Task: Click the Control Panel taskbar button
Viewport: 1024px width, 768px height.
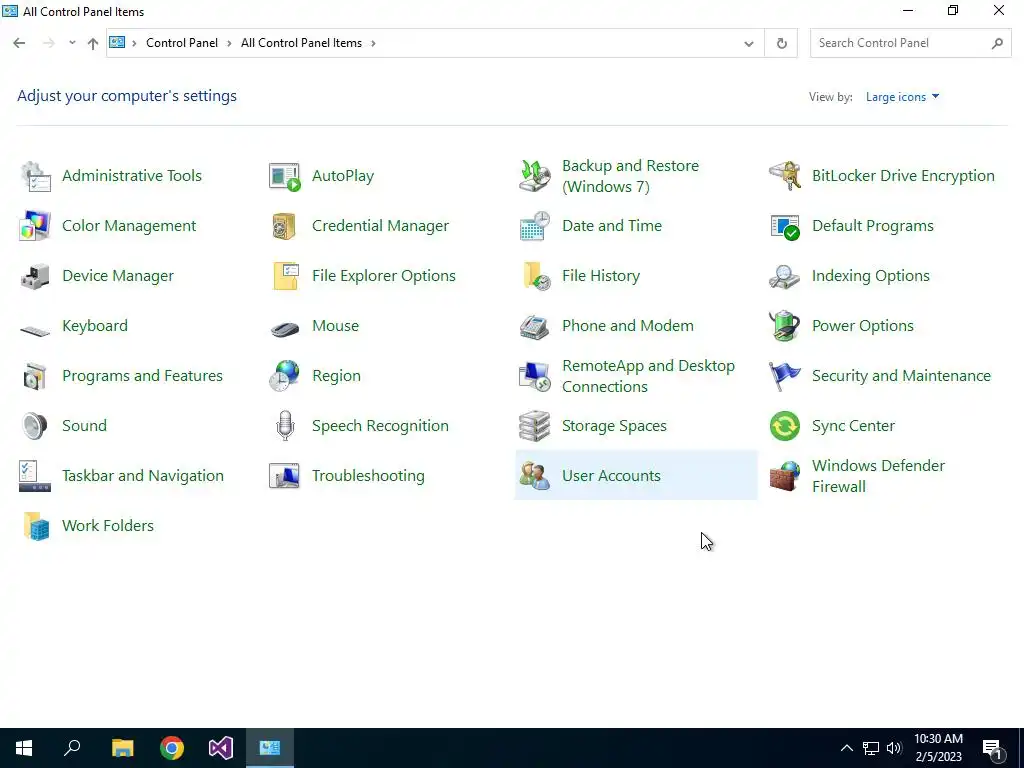Action: point(270,748)
